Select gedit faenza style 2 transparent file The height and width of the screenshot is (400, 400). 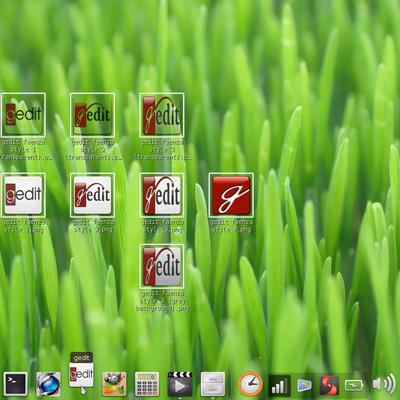92,115
